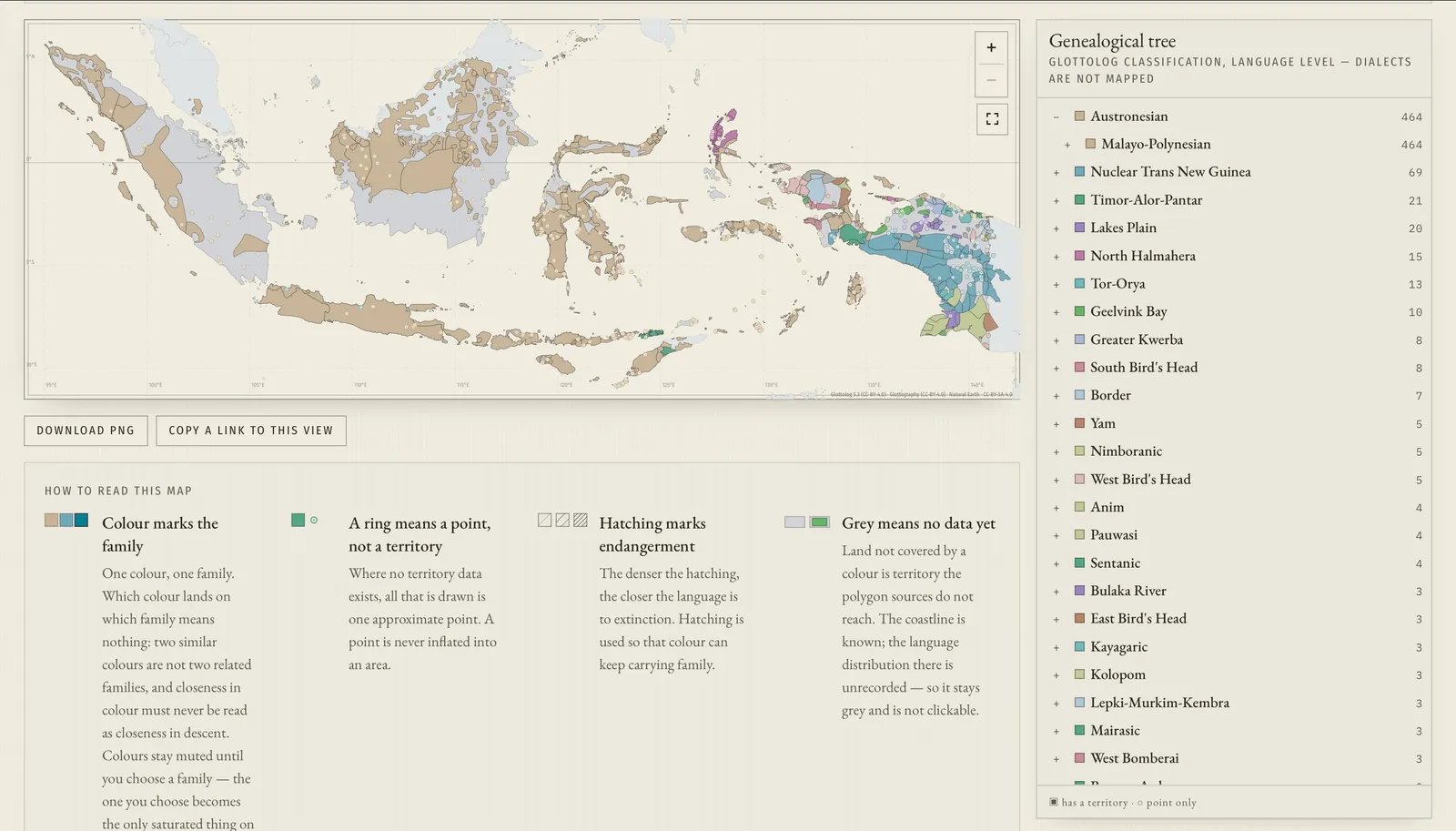Click the Austronesian family colour swatch
This screenshot has width=1456, height=831.
1079,117
